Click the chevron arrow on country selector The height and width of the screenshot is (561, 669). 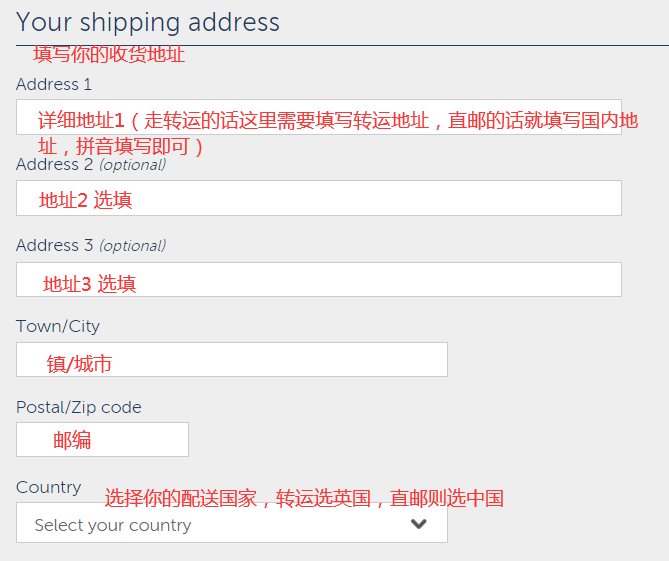point(419,524)
